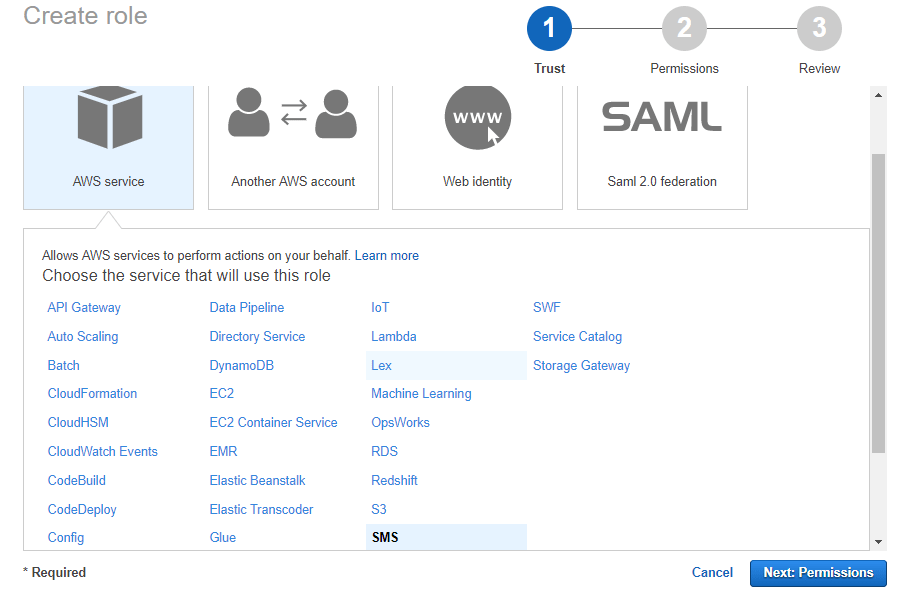The height and width of the screenshot is (594, 916).
Task: Choose CodeBuild service
Action: coord(77,481)
